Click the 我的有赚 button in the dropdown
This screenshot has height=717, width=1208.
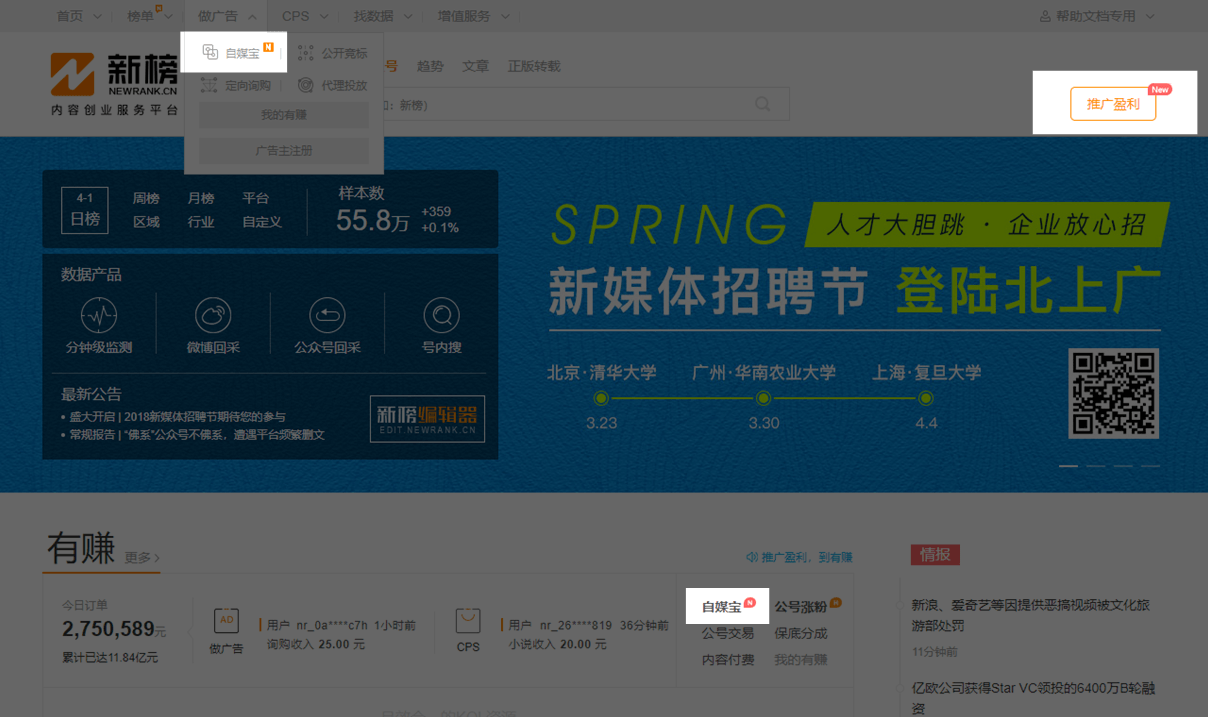pyautogui.click(x=284, y=115)
